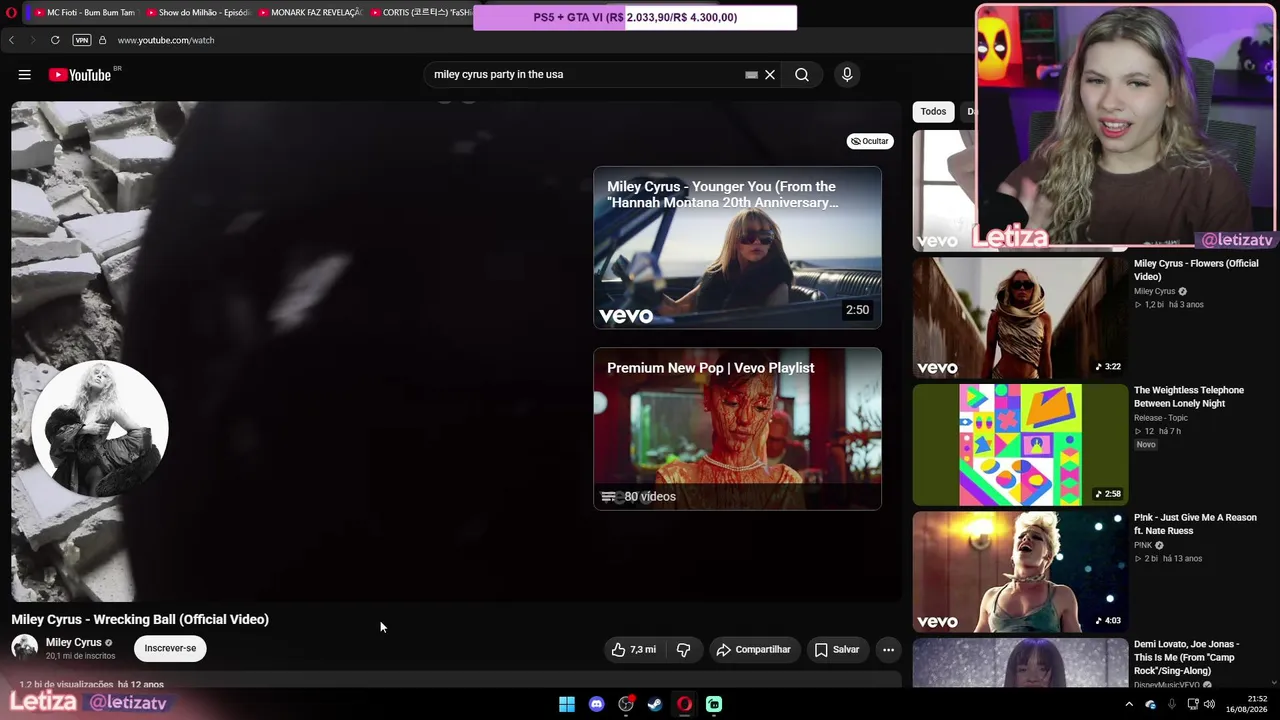Play the colorful Weightless Telephone thumbnail
The width and height of the screenshot is (1280, 720).
click(1020, 445)
